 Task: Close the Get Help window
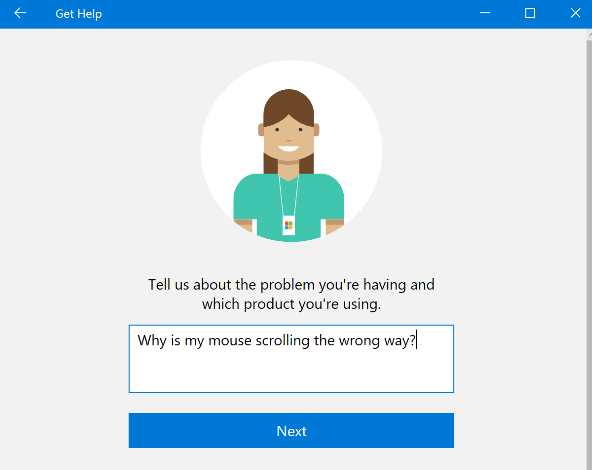click(575, 13)
